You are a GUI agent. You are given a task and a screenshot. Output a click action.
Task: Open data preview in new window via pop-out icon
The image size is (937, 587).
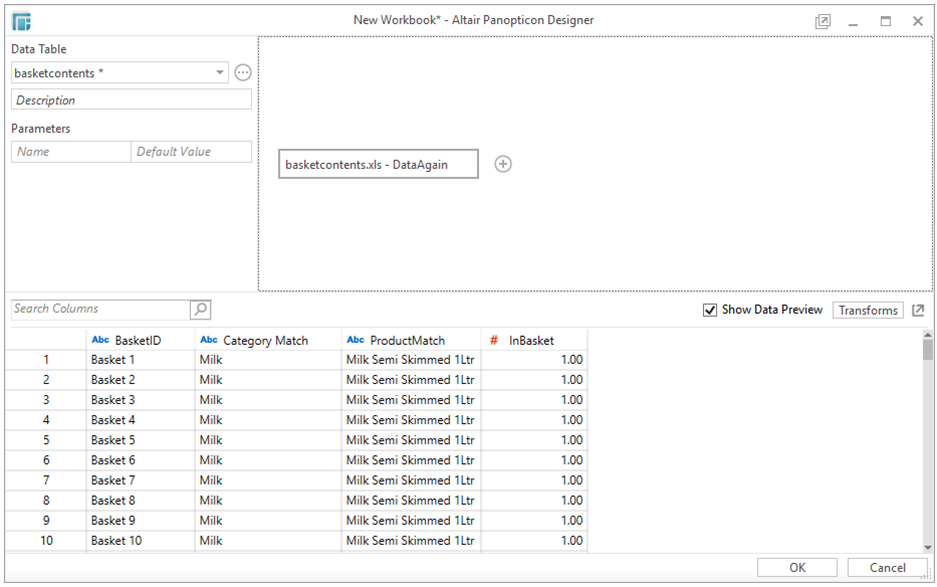pyautogui.click(x=918, y=310)
